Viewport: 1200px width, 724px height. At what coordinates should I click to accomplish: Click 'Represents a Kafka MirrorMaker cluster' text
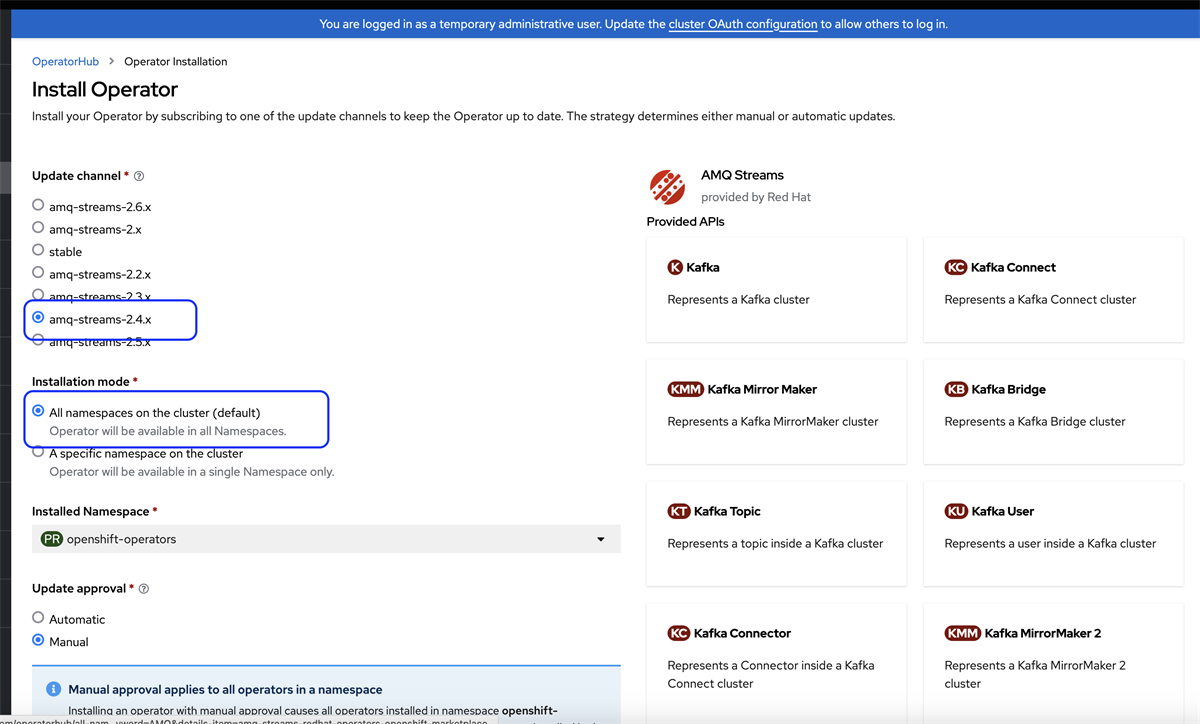coord(773,421)
